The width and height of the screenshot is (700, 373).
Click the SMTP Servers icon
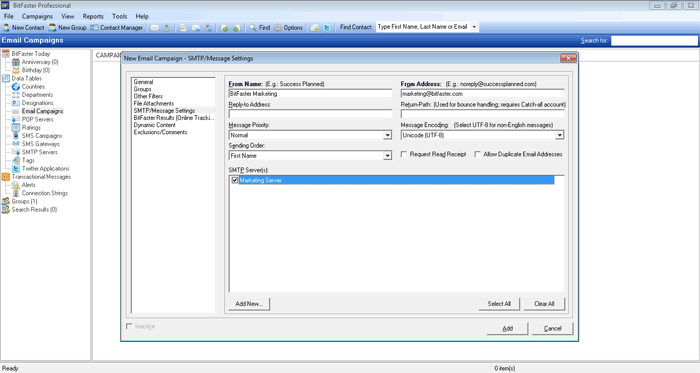click(16, 152)
